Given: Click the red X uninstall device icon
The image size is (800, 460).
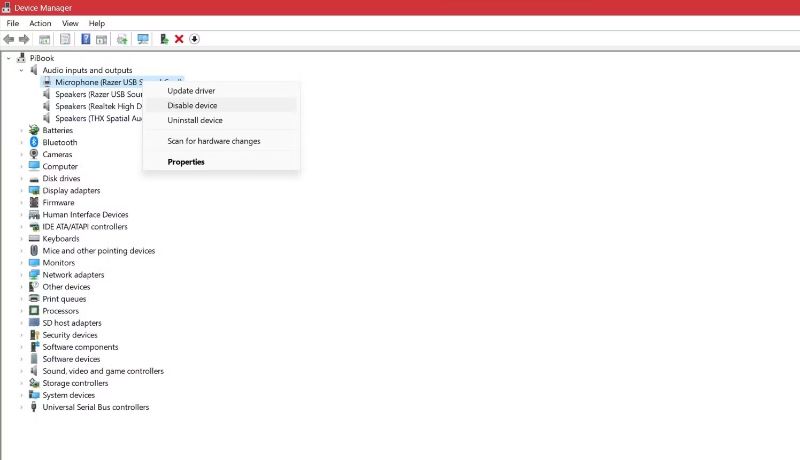Looking at the screenshot, I should click(179, 39).
